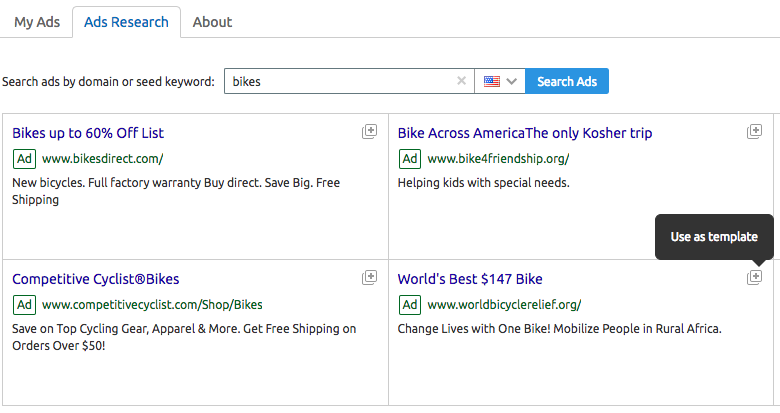Clear the bikes search keyword with the X
Viewport: 780px width, 413px height.
tap(461, 81)
